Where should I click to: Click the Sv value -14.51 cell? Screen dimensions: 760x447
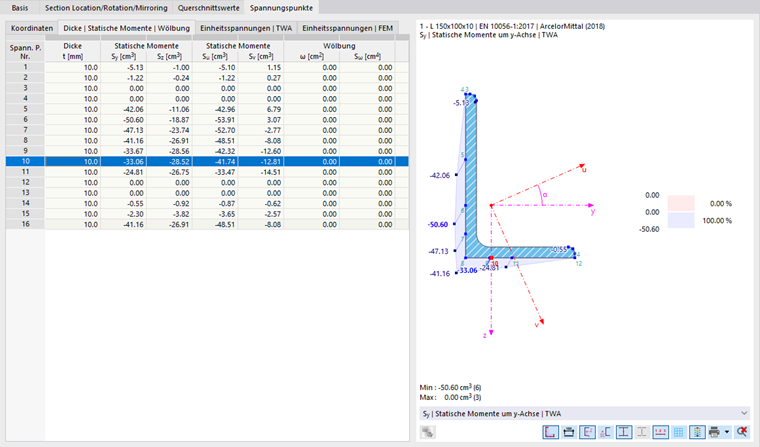coord(261,172)
